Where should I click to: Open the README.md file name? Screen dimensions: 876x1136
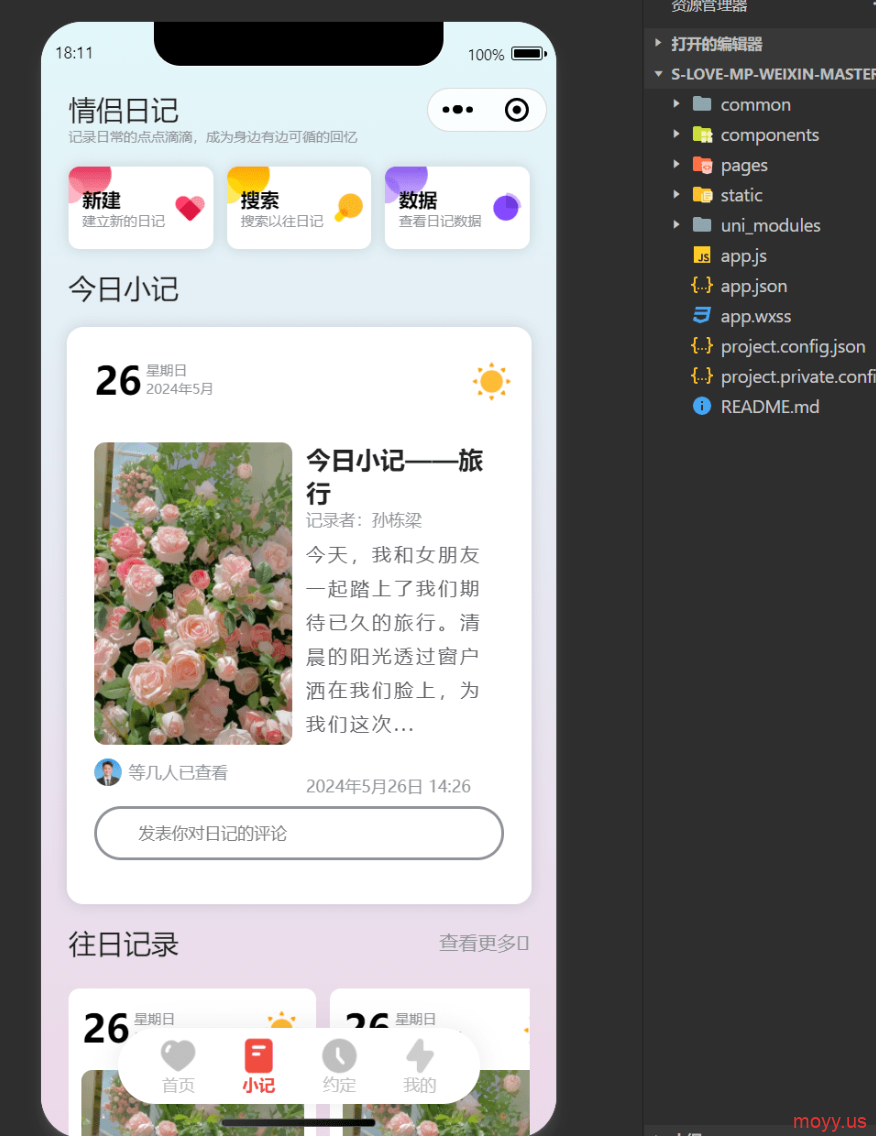769,407
